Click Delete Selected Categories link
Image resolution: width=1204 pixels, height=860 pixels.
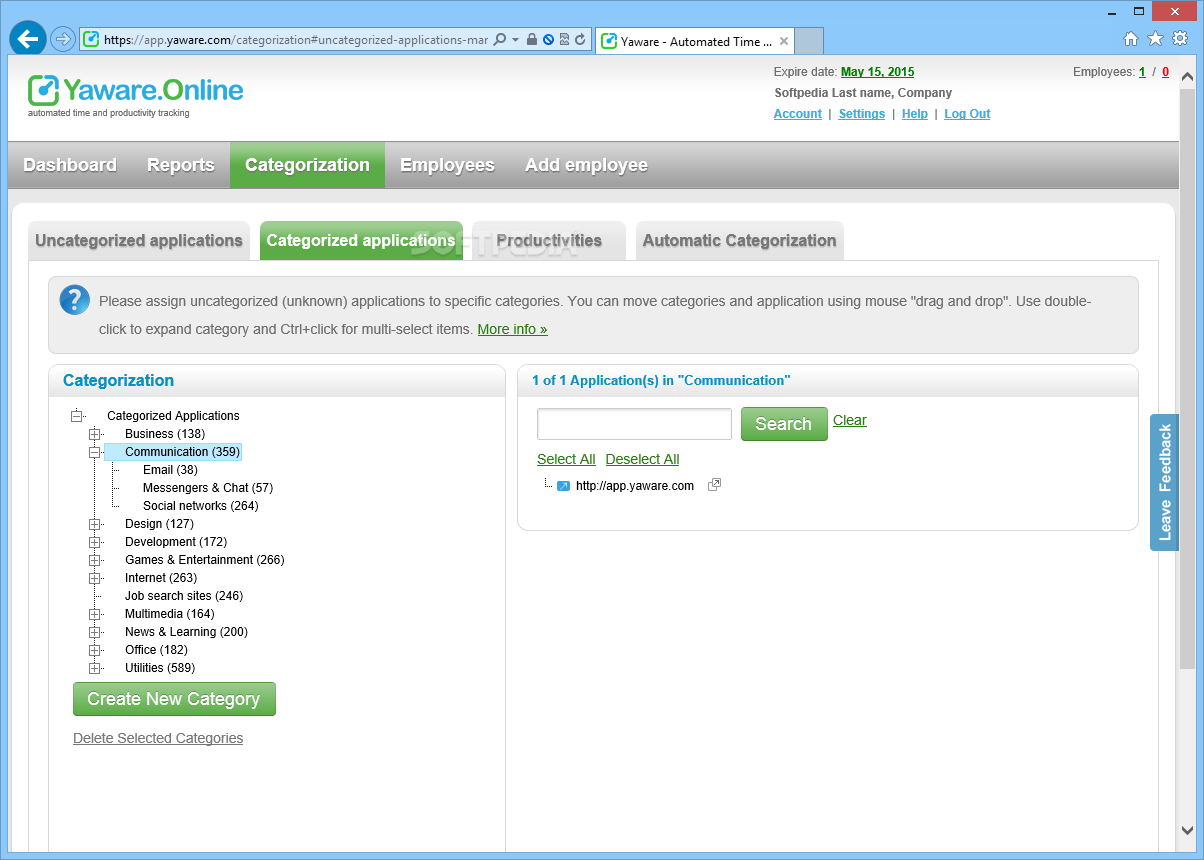(158, 738)
